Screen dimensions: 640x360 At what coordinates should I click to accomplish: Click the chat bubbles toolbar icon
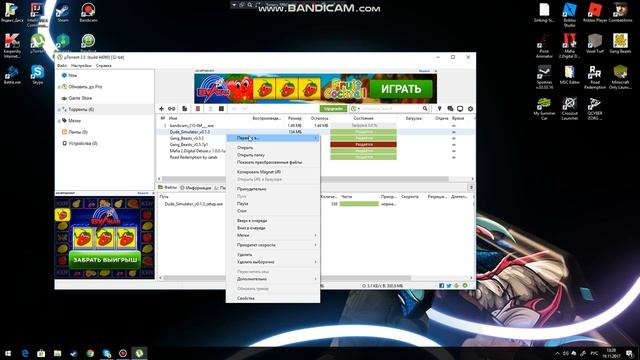[450, 109]
